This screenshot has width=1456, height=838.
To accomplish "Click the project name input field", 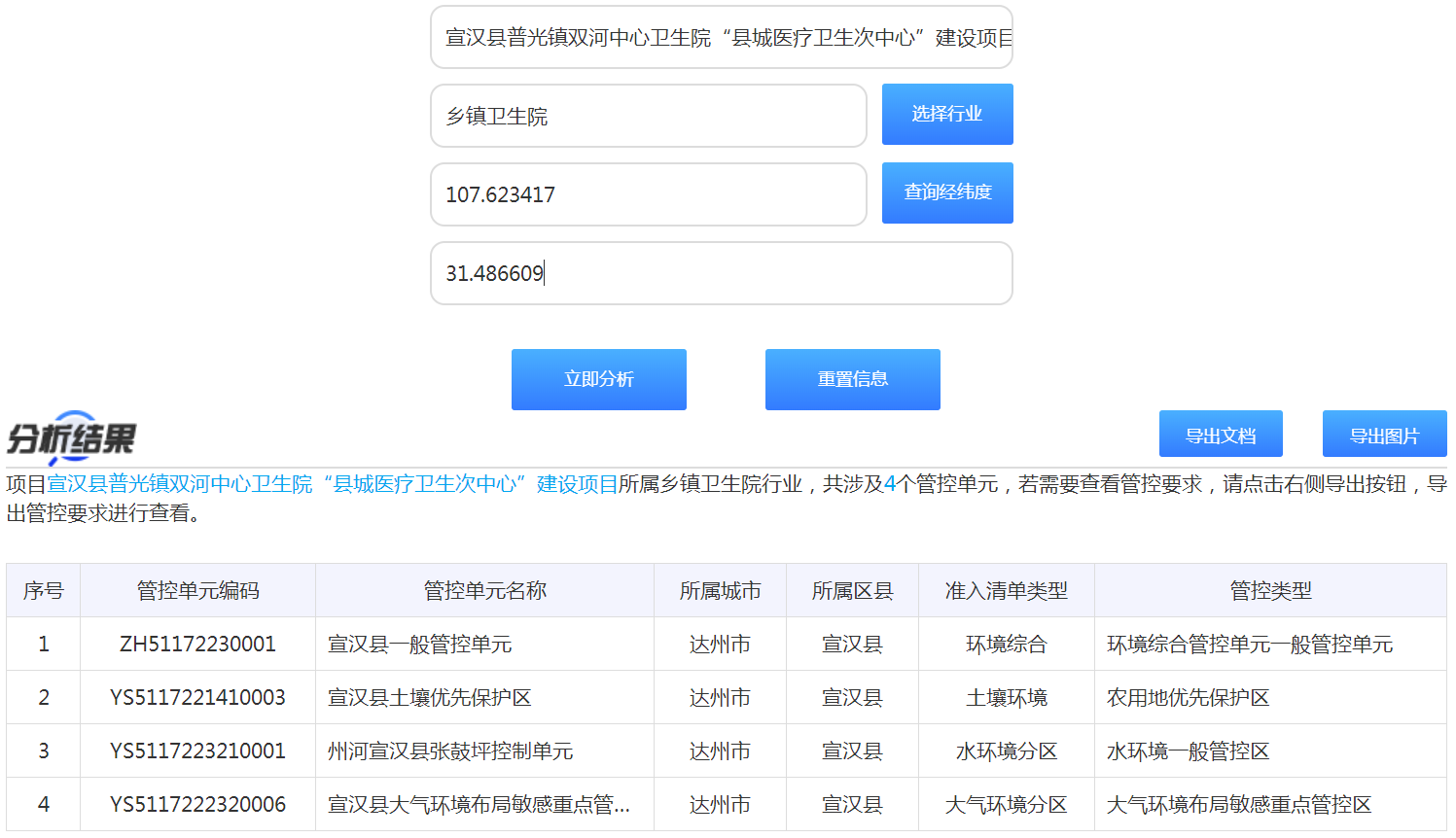I will pyautogui.click(x=722, y=37).
